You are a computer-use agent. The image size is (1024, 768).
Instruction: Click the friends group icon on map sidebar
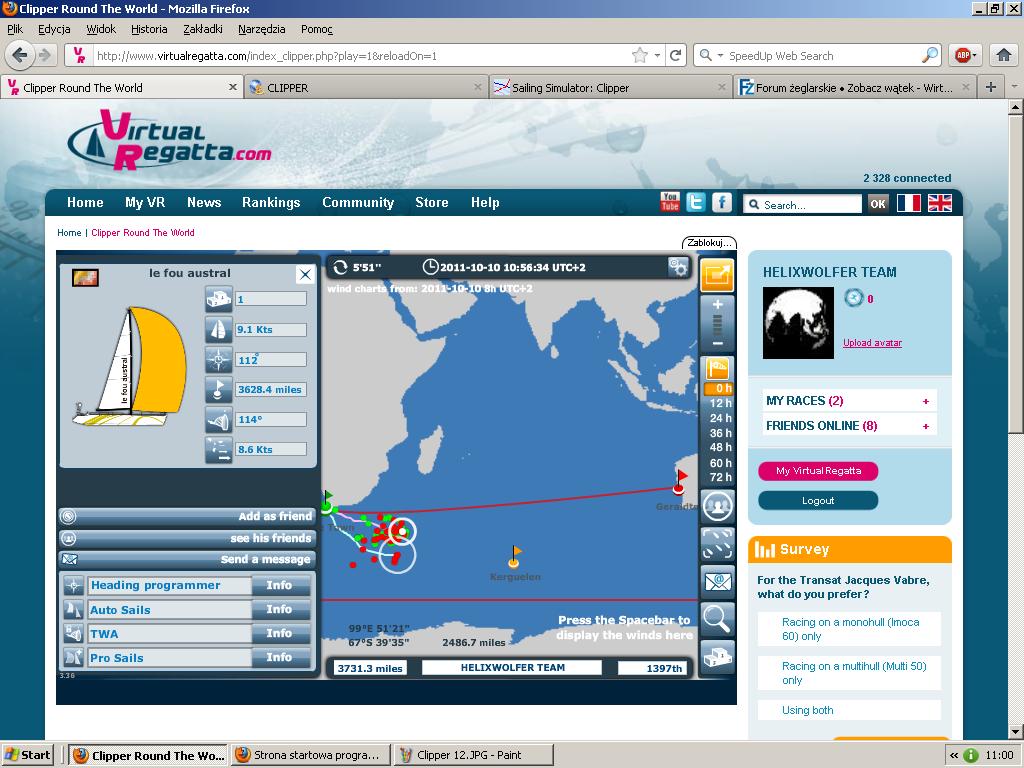(717, 506)
